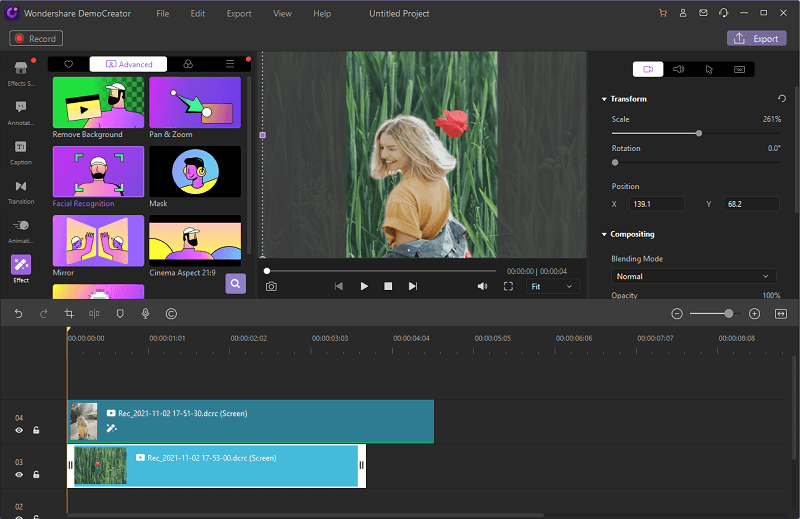Open the Blending Mode dropdown
The height and width of the screenshot is (519, 800).
[693, 276]
